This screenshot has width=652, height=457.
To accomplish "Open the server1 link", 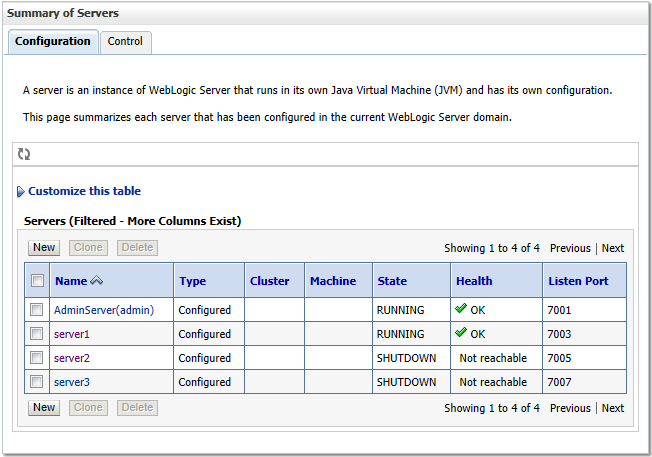I will pos(72,334).
